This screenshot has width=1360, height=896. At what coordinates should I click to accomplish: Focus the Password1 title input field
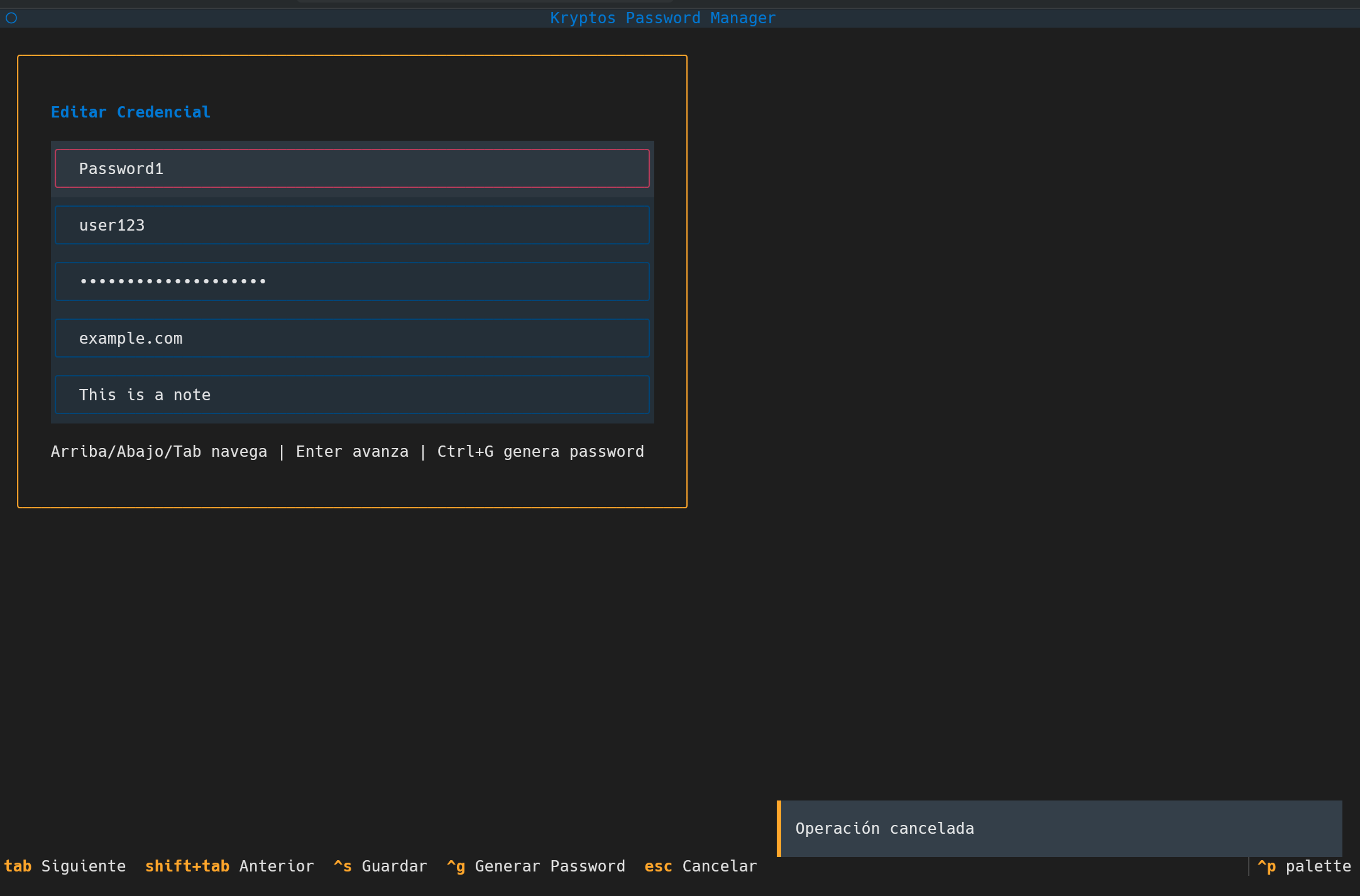[x=352, y=168]
